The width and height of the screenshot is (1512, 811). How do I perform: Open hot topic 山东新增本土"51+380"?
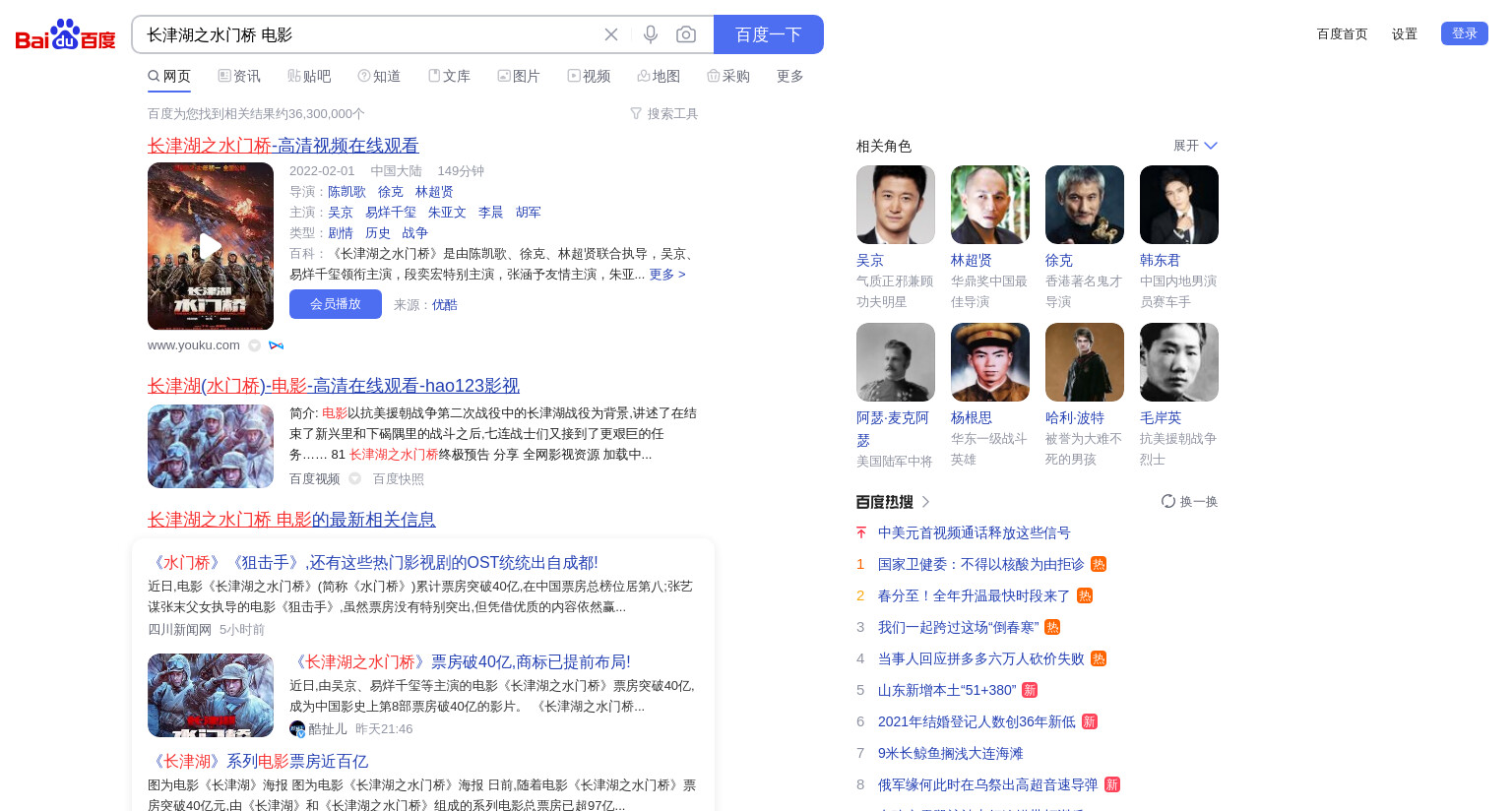947,690
